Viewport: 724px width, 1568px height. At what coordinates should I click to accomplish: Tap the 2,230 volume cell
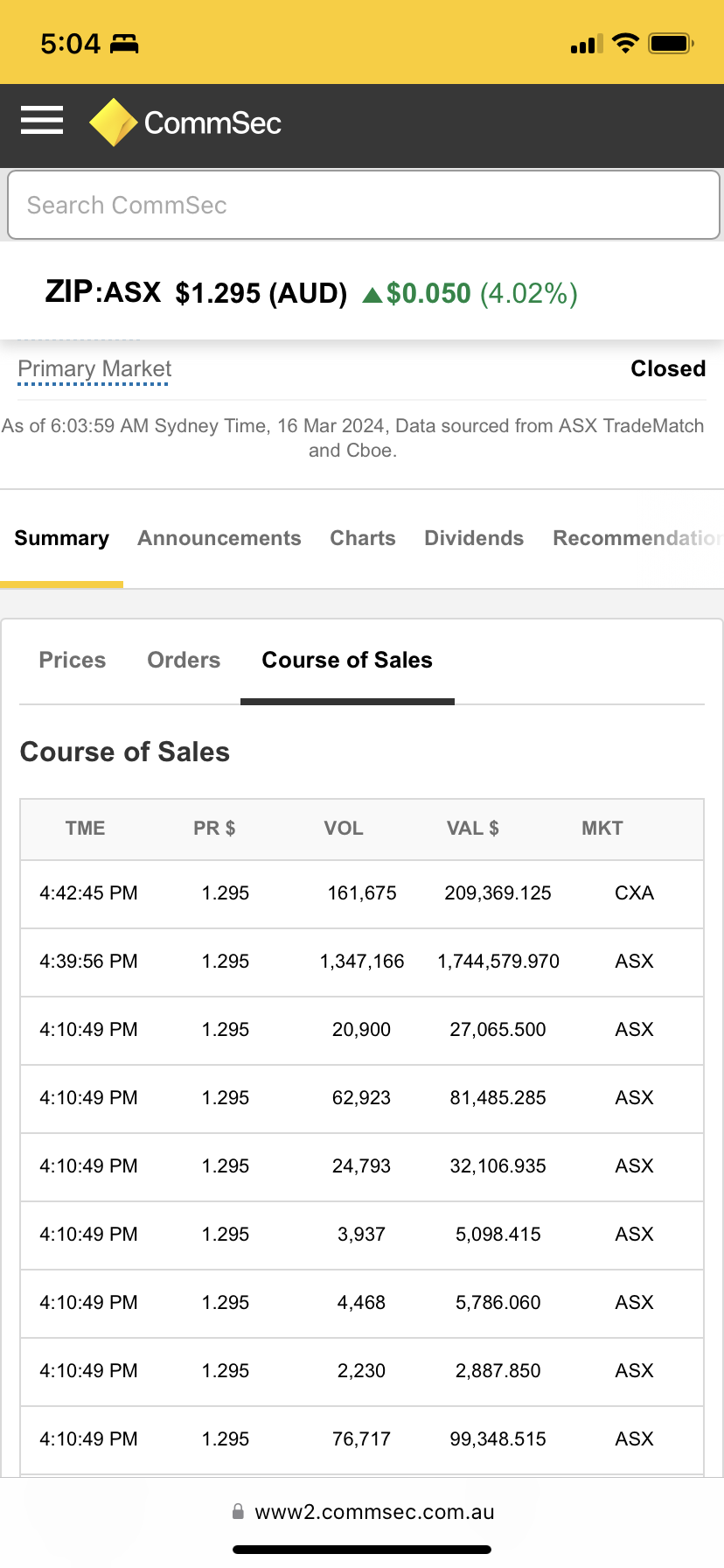(x=362, y=1371)
